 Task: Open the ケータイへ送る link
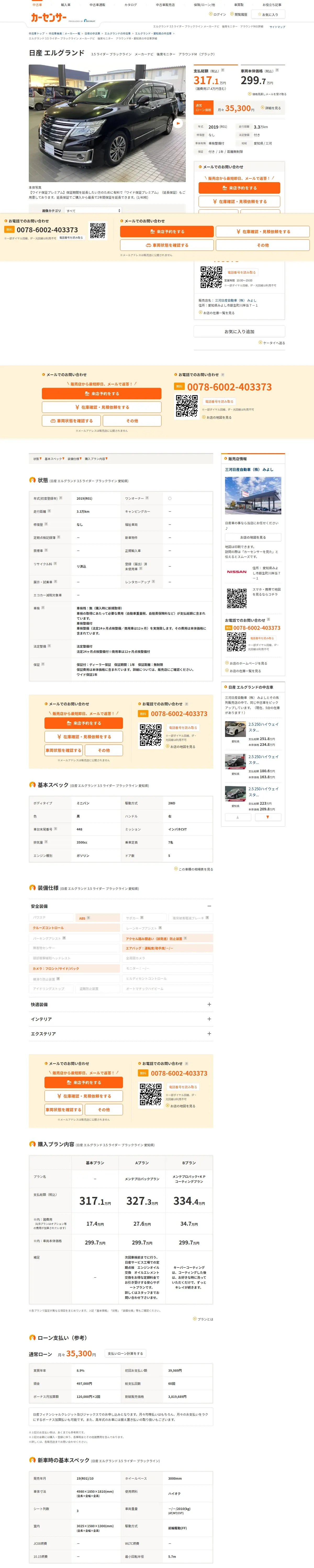coord(272,343)
